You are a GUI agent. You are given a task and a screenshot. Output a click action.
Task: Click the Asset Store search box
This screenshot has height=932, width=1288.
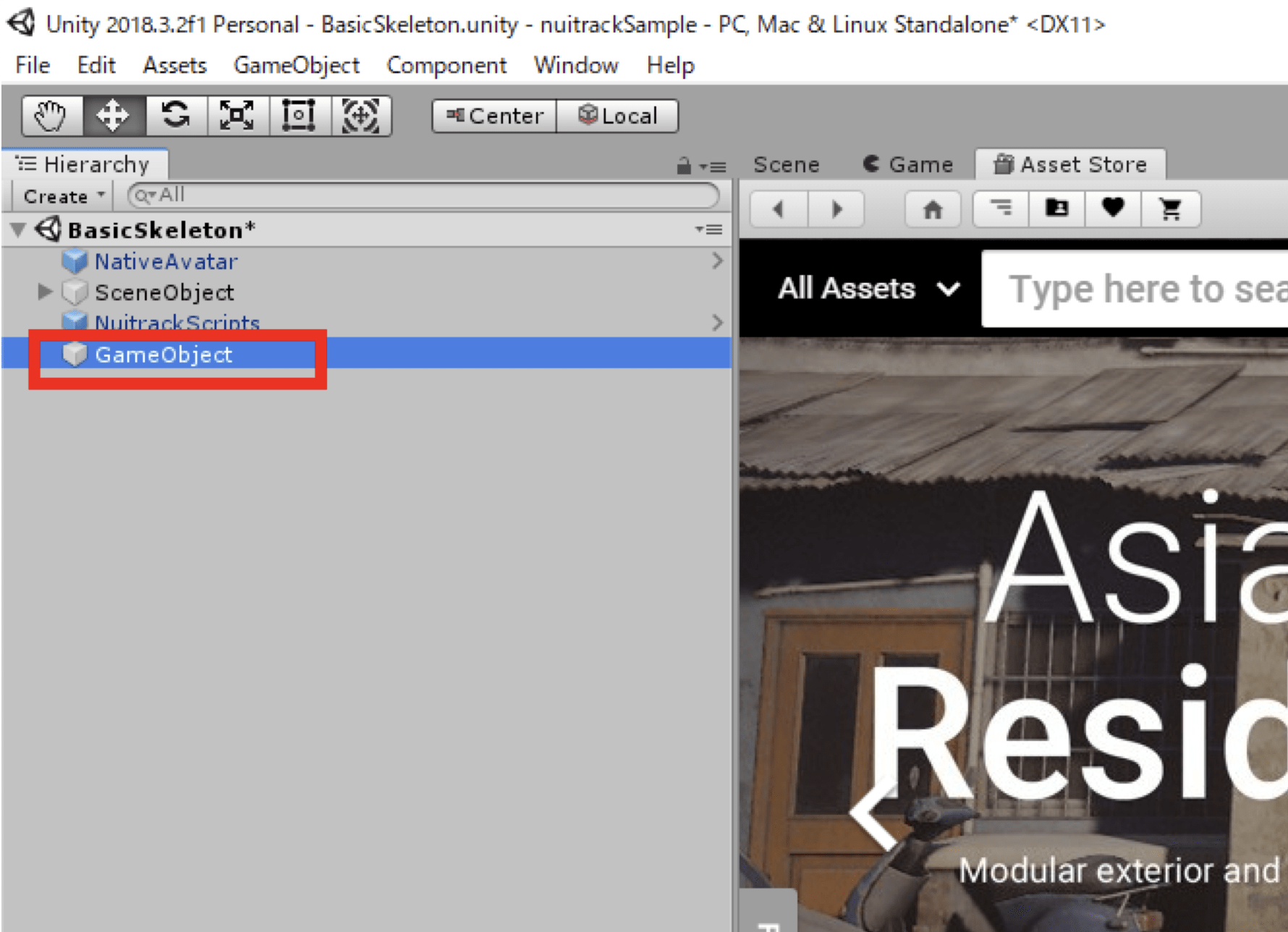tap(1135, 289)
